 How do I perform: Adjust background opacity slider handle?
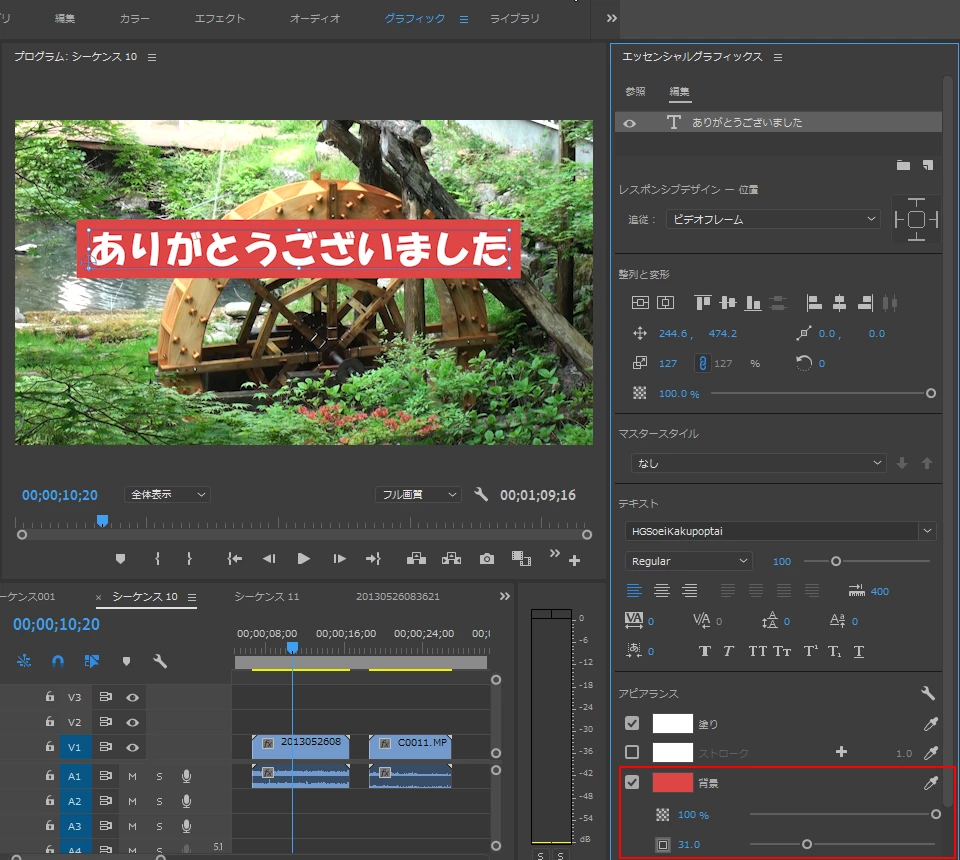click(936, 814)
